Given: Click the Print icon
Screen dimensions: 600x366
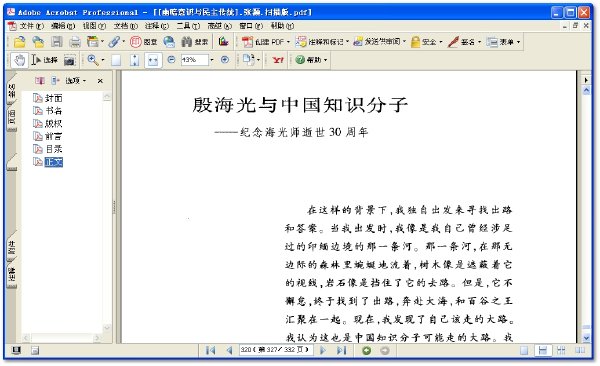Looking at the screenshot, I should click(x=75, y=41).
